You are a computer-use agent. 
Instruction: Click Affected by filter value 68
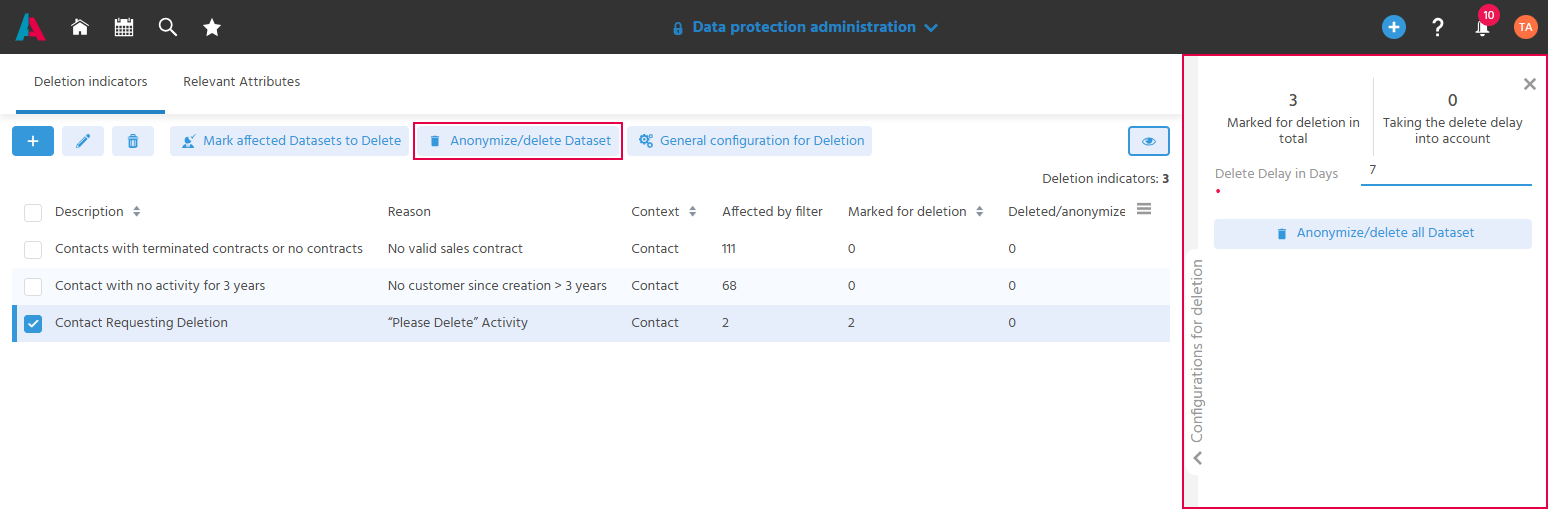729,286
